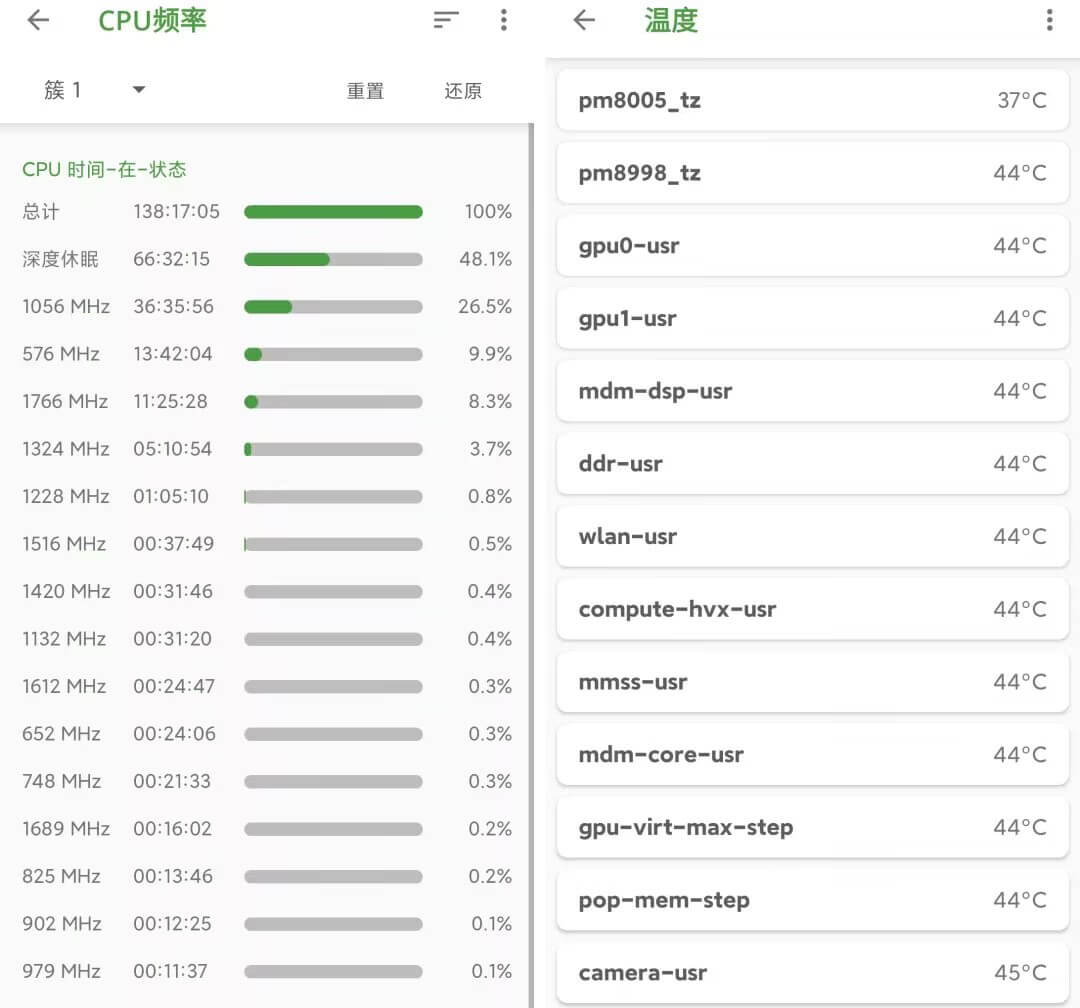Image resolution: width=1080 pixels, height=1008 pixels.
Task: Click the 1766 MHz usage bar
Action: 333,402
